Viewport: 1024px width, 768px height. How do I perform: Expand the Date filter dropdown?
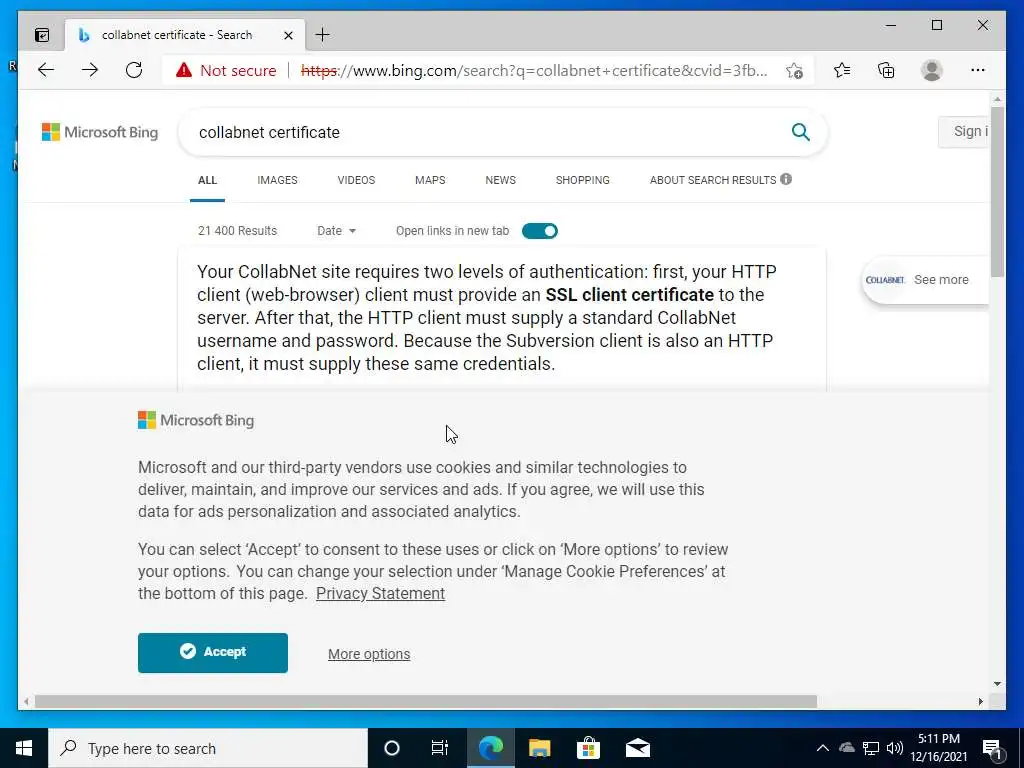click(x=336, y=231)
